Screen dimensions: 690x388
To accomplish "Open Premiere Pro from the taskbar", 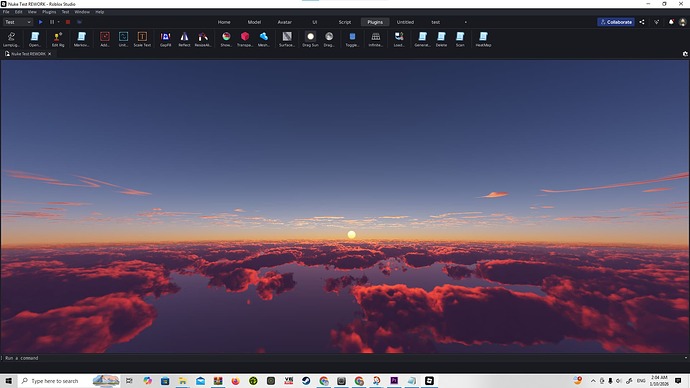I will click(394, 381).
